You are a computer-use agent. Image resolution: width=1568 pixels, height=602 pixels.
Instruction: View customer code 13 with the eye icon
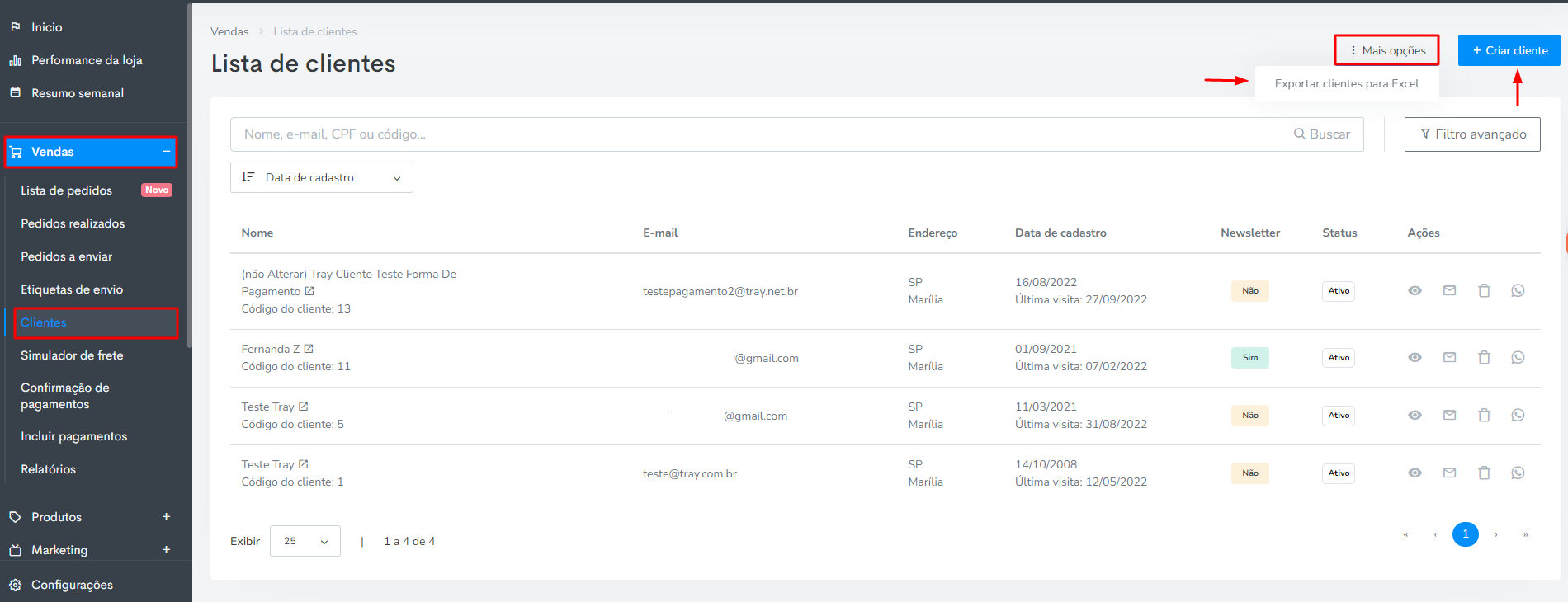pyautogui.click(x=1415, y=290)
